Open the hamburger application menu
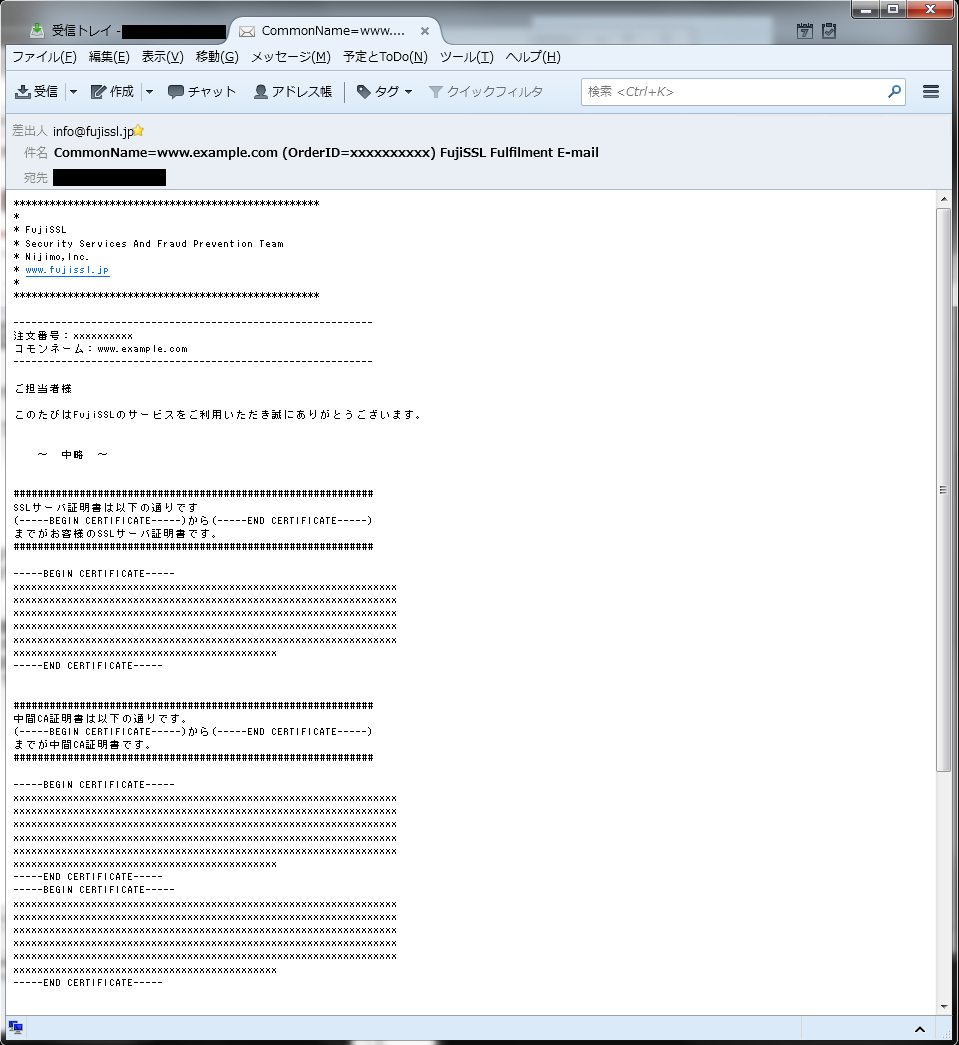Viewport: 959px width, 1045px height. pyautogui.click(x=931, y=91)
